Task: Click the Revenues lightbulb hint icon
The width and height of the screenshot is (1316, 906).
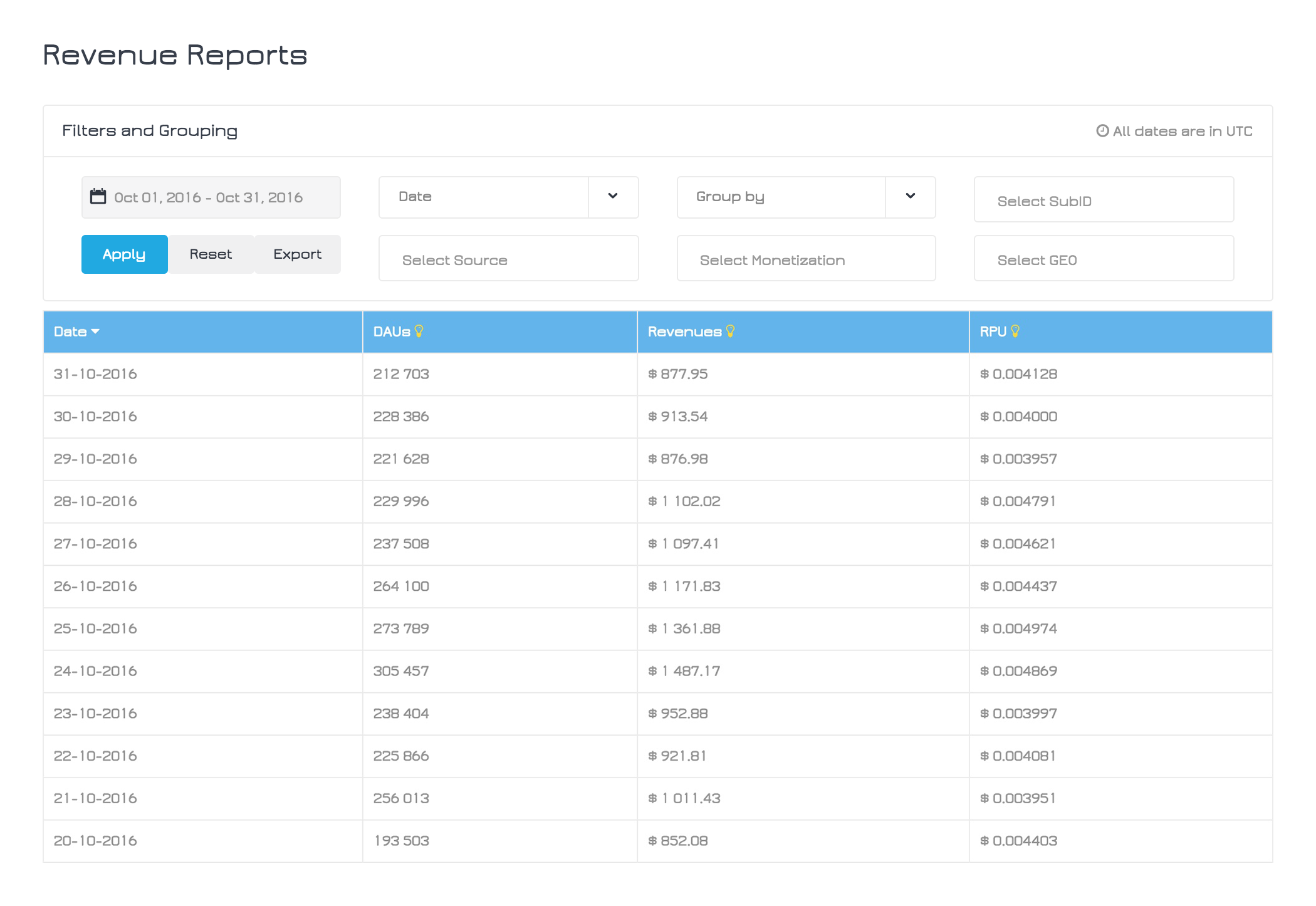Action: point(730,331)
